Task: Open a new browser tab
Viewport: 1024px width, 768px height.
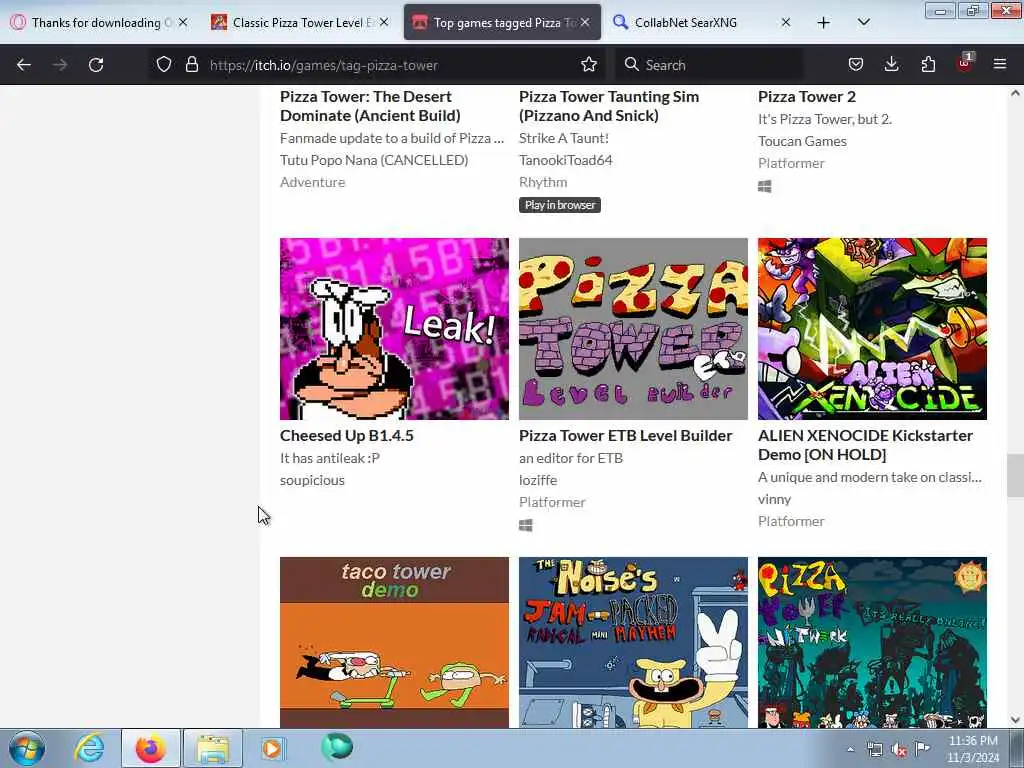Action: (x=824, y=22)
